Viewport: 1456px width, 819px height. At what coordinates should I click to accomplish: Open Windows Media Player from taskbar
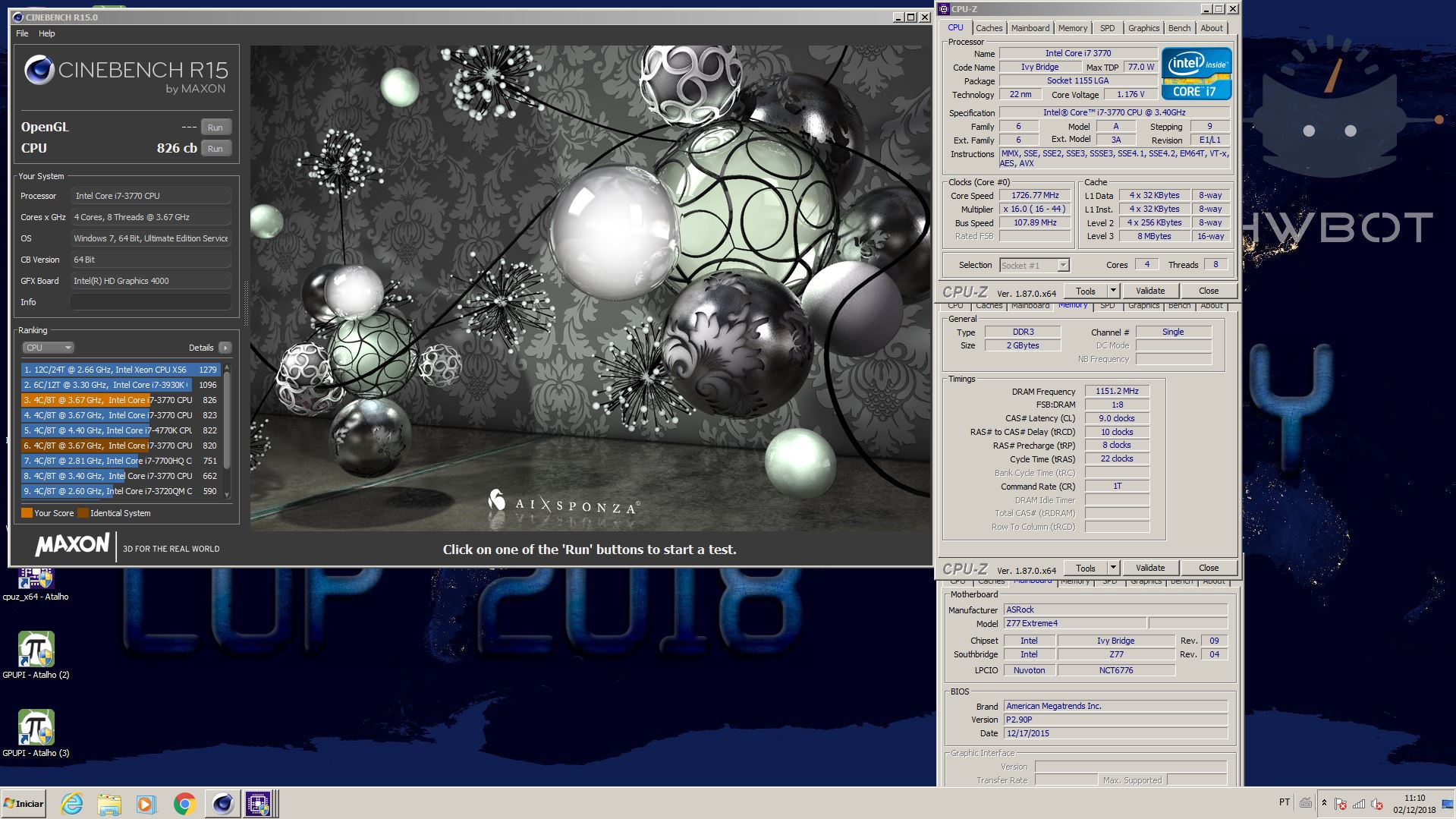pos(146,803)
